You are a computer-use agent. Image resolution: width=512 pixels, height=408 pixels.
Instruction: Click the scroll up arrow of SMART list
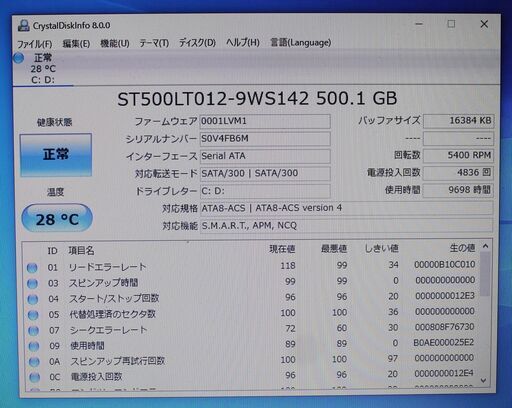[x=485, y=247]
